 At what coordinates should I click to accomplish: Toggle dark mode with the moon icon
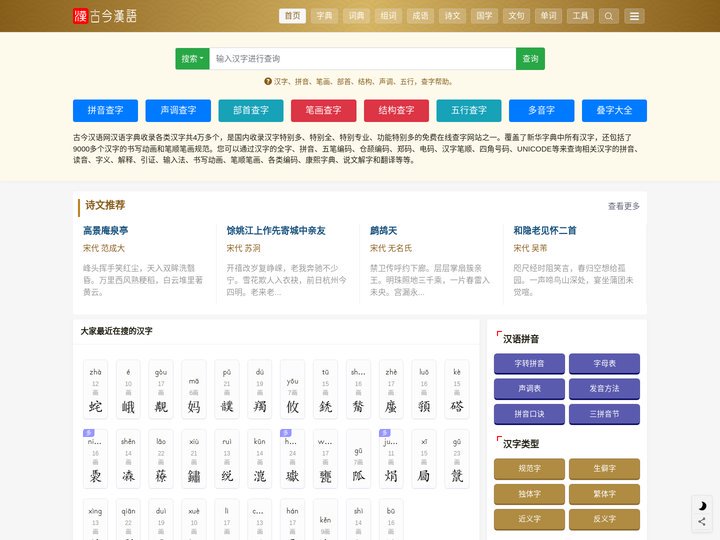(702, 506)
